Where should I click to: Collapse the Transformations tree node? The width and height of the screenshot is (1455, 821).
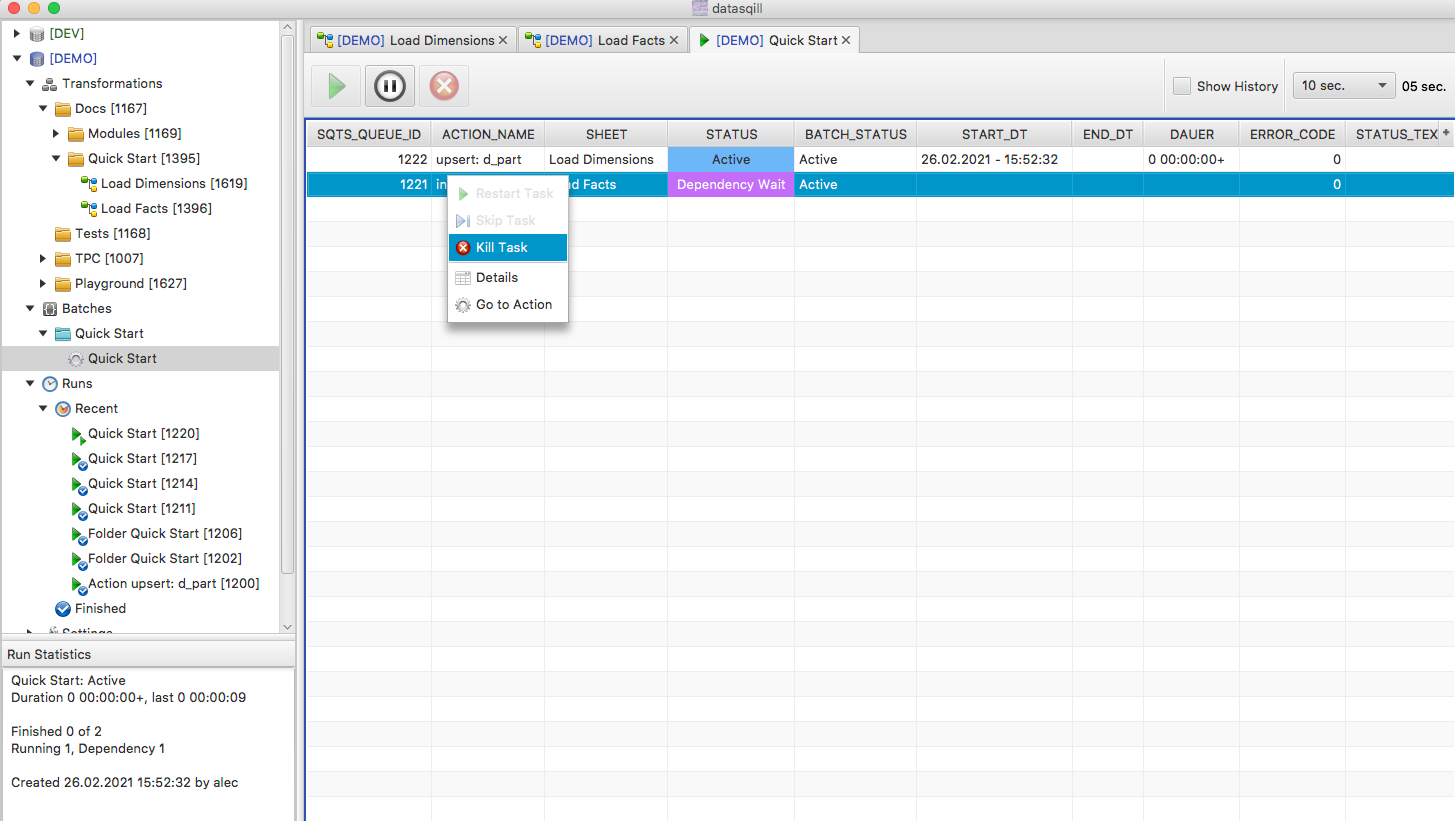pyautogui.click(x=30, y=84)
